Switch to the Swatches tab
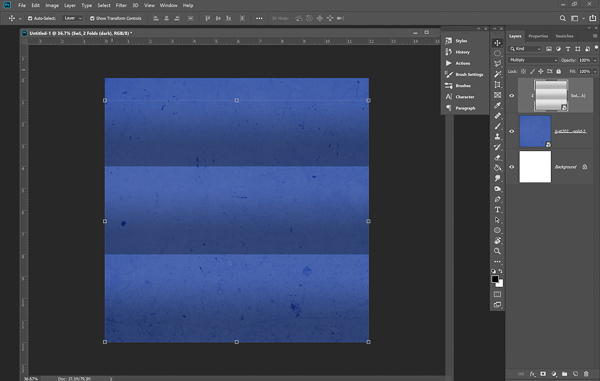Viewport: 600px width, 381px height. 564,36
